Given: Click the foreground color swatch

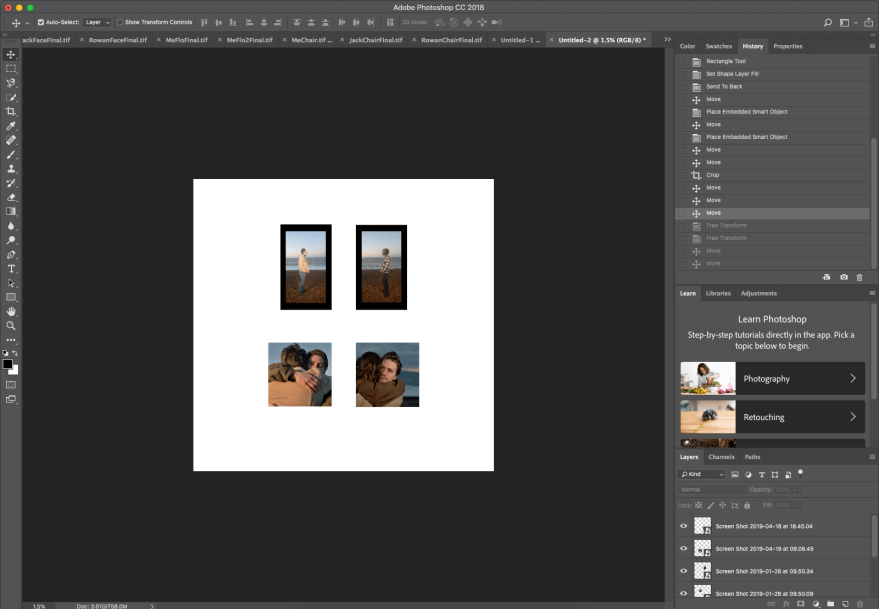Looking at the screenshot, I should click(8, 364).
